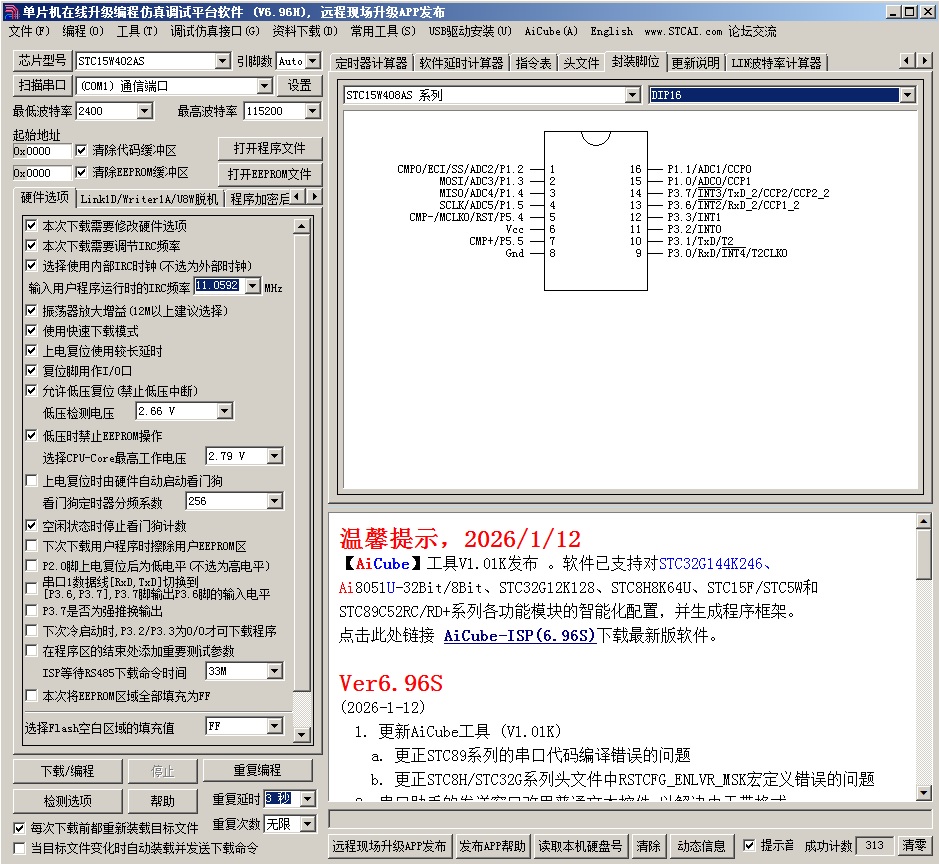
Task: Click left arrow beside 程序加密后 tab
Action: click(x=300, y=197)
